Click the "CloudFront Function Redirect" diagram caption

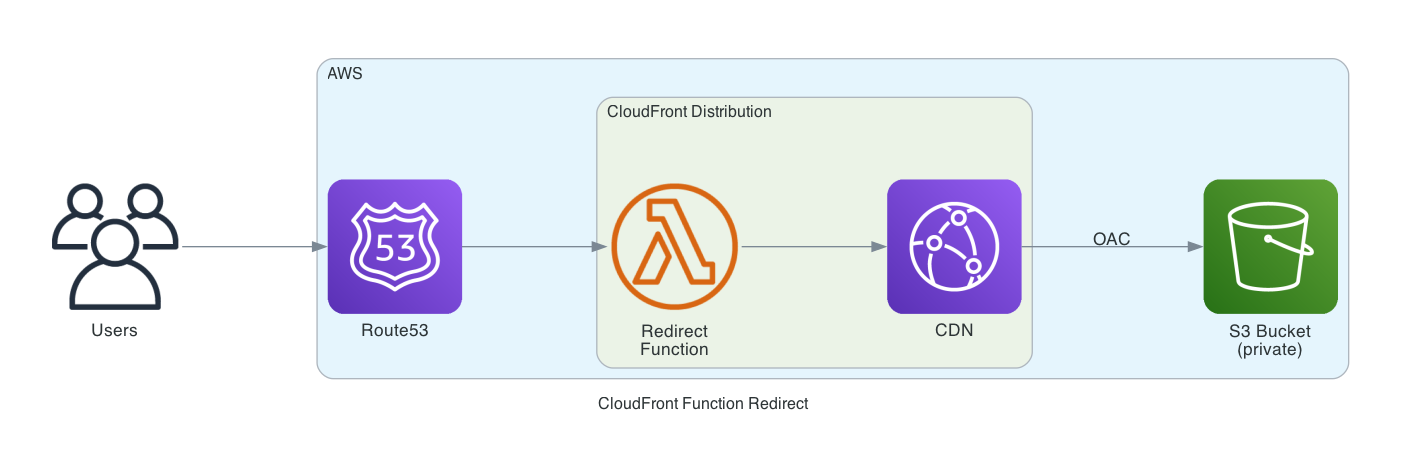tap(703, 404)
